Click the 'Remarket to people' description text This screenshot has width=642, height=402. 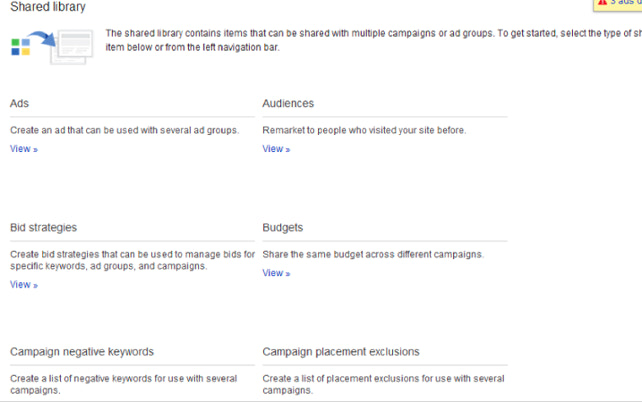pyautogui.click(x=364, y=130)
